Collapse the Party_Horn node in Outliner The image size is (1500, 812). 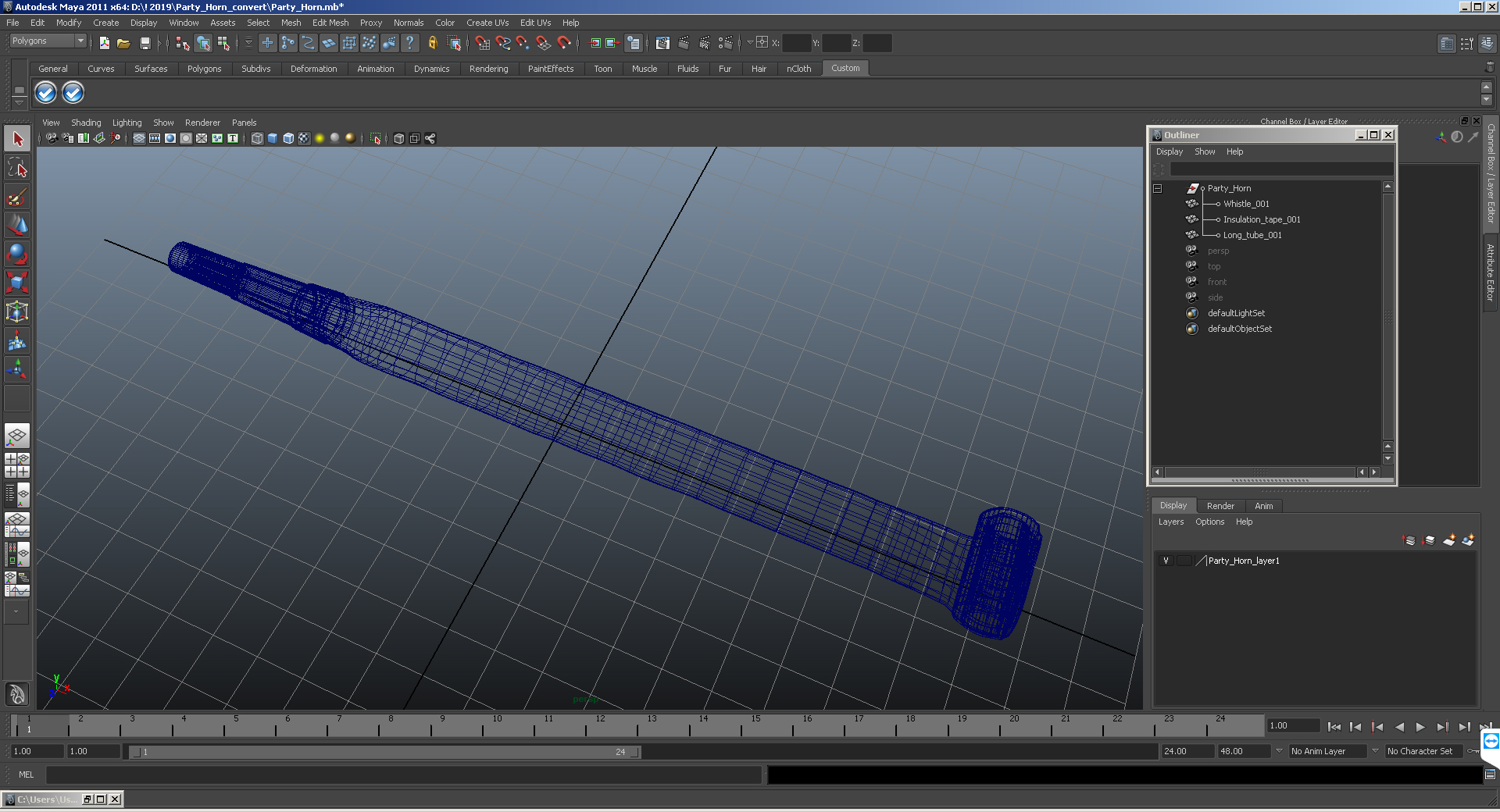(1158, 188)
